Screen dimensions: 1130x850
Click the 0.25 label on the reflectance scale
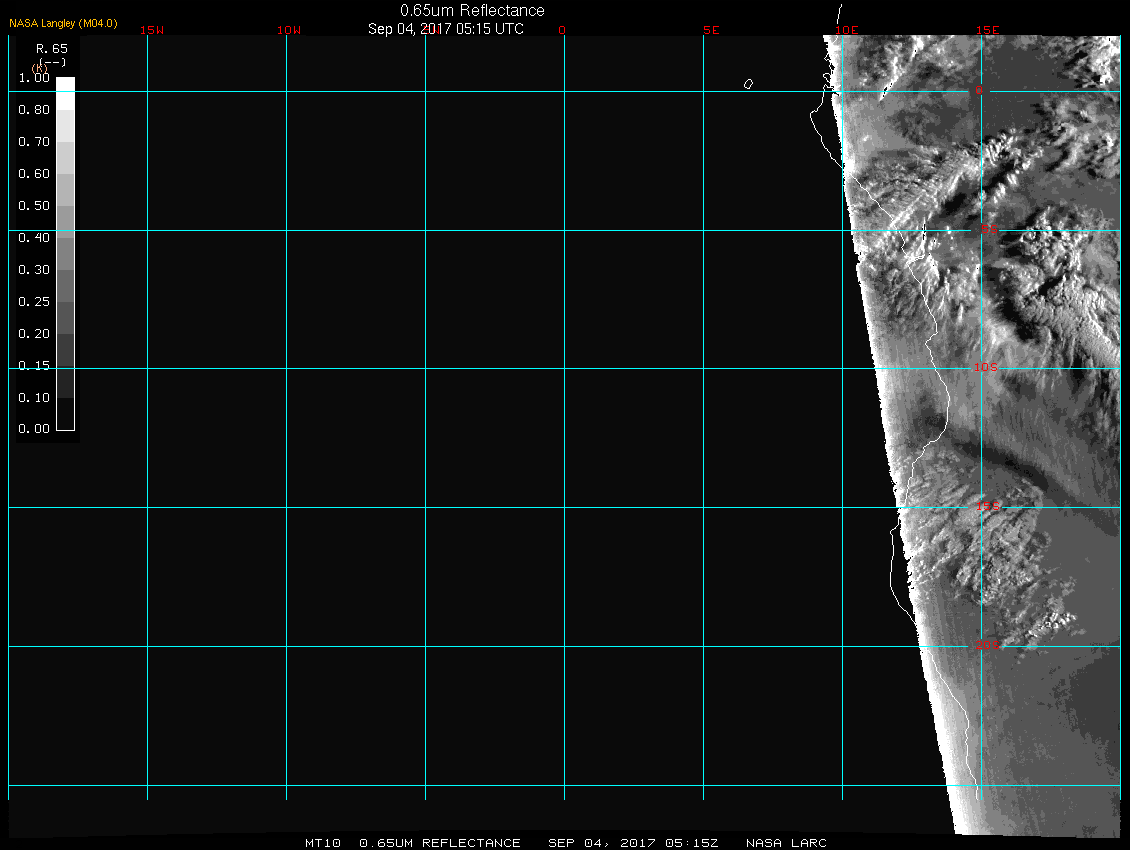tap(34, 302)
